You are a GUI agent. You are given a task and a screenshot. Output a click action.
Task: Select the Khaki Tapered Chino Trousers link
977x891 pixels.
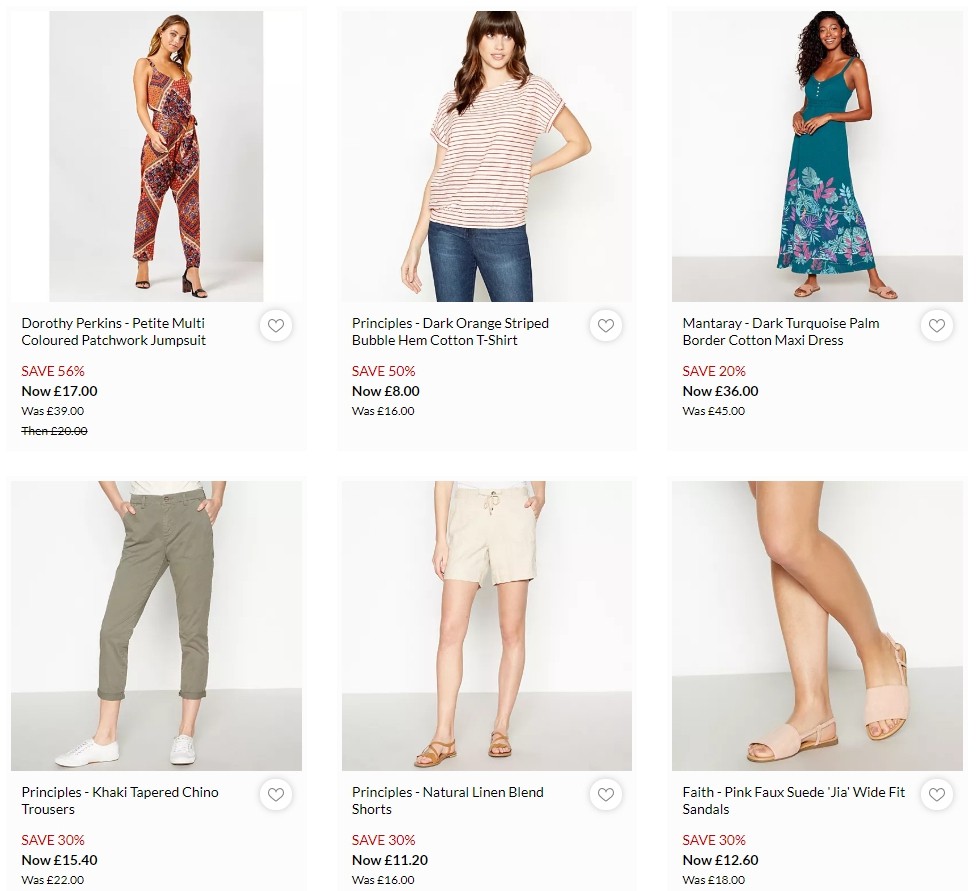point(120,800)
